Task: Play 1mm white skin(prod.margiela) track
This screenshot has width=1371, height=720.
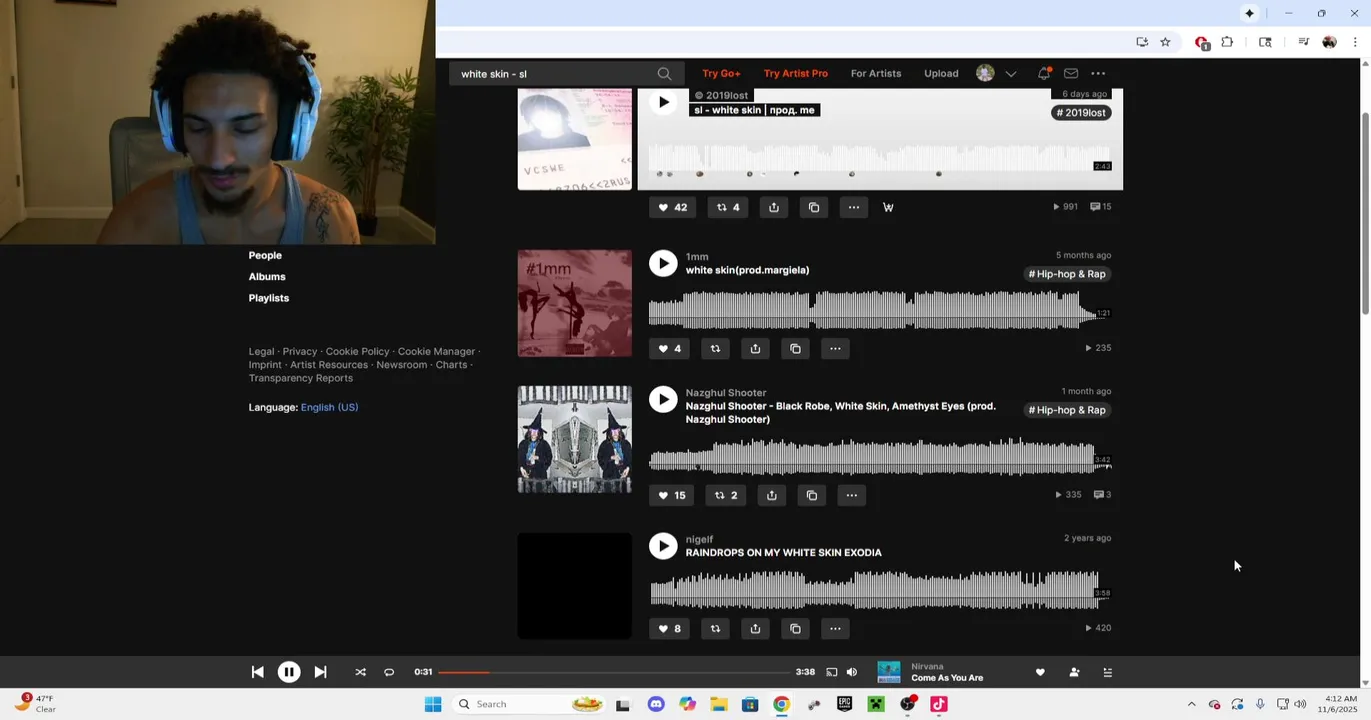Action: pos(663,263)
